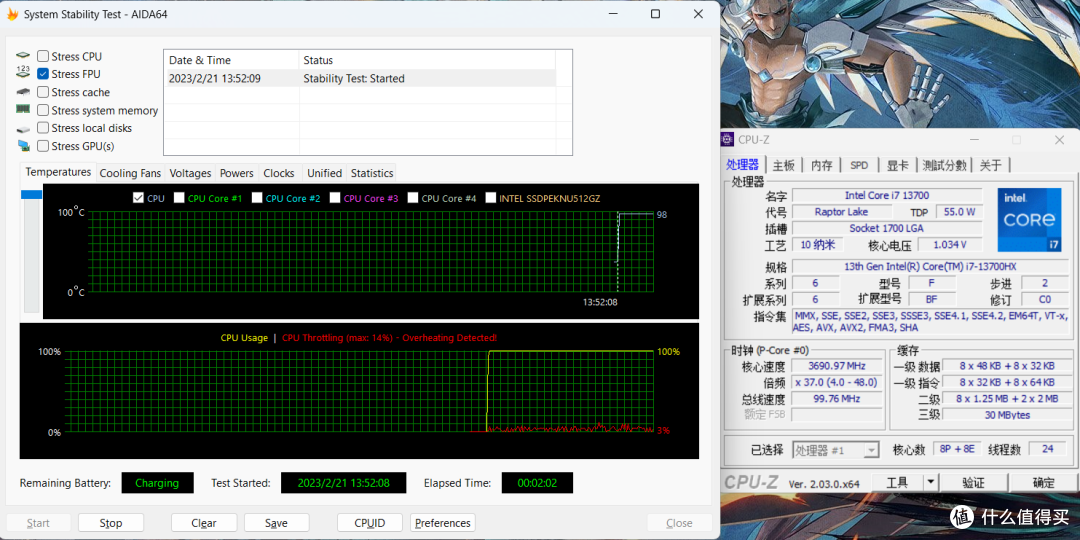Open the Cooling Fans tab
The image size is (1080, 540).
130,174
